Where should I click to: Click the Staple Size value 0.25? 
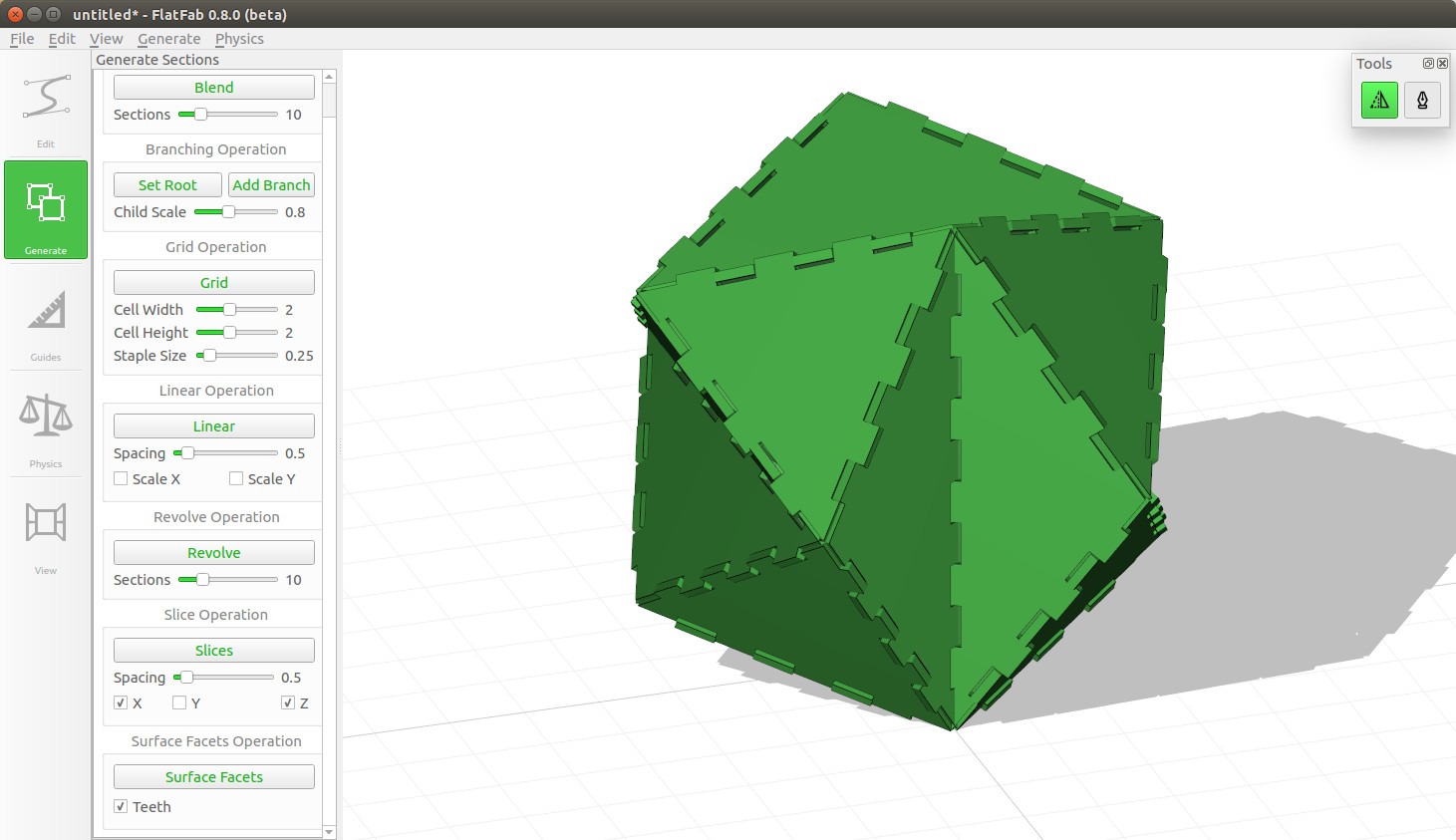[299, 356]
